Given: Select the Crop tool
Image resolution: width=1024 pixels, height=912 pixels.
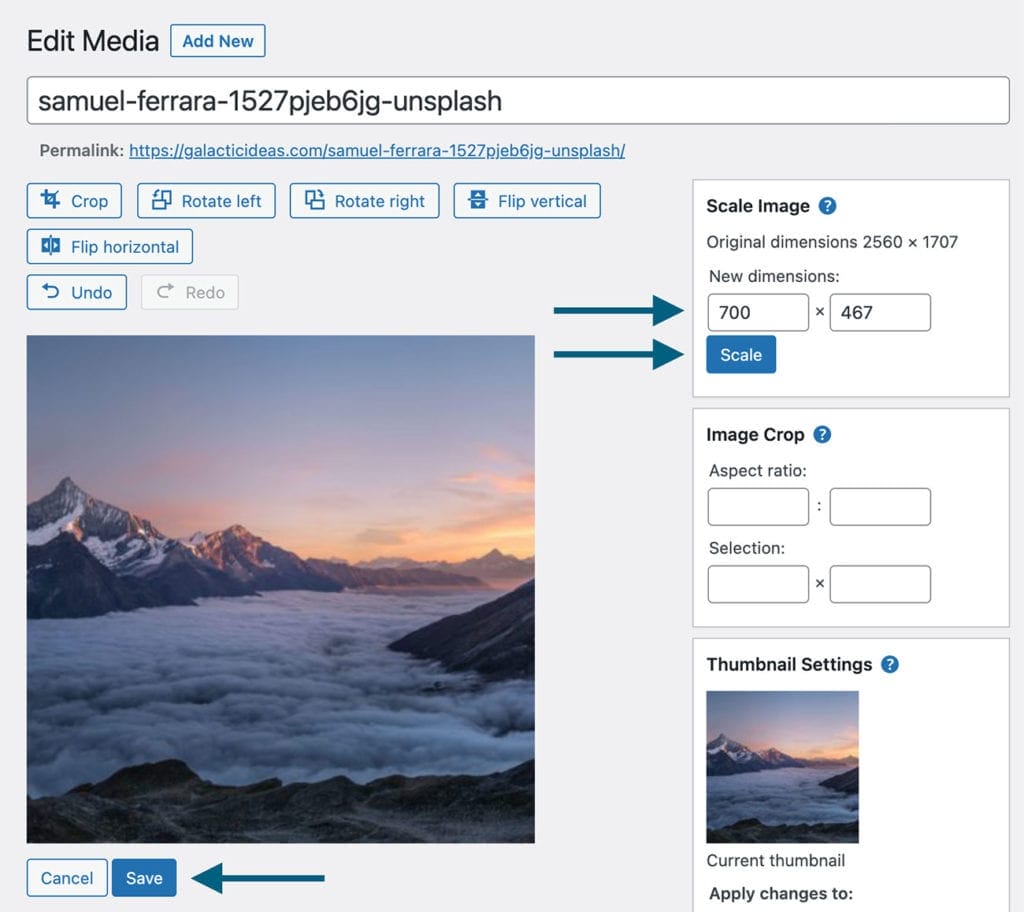Looking at the screenshot, I should pyautogui.click(x=73, y=200).
